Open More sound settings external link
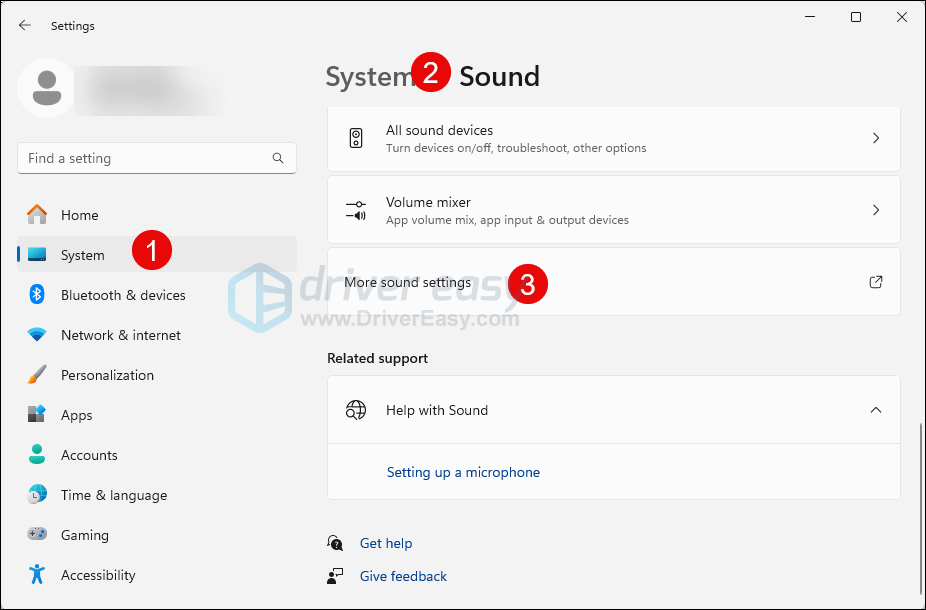The width and height of the screenshot is (926, 610). point(875,282)
